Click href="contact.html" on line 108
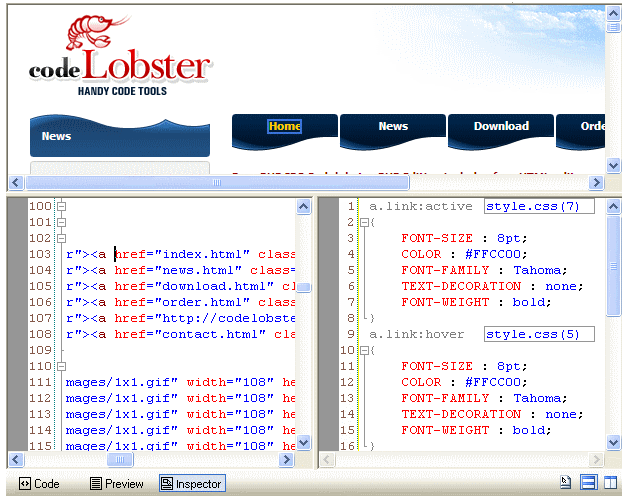The width and height of the screenshot is (625, 497). pyautogui.click(x=190, y=334)
